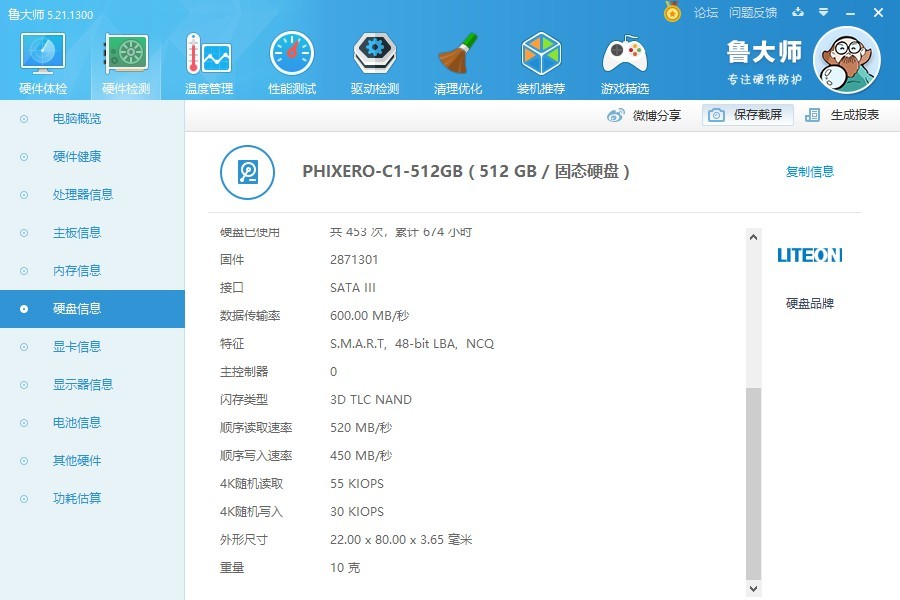The height and width of the screenshot is (600, 900).
Task: Open the dropdown arrow in the title bar
Action: [x=822, y=13]
